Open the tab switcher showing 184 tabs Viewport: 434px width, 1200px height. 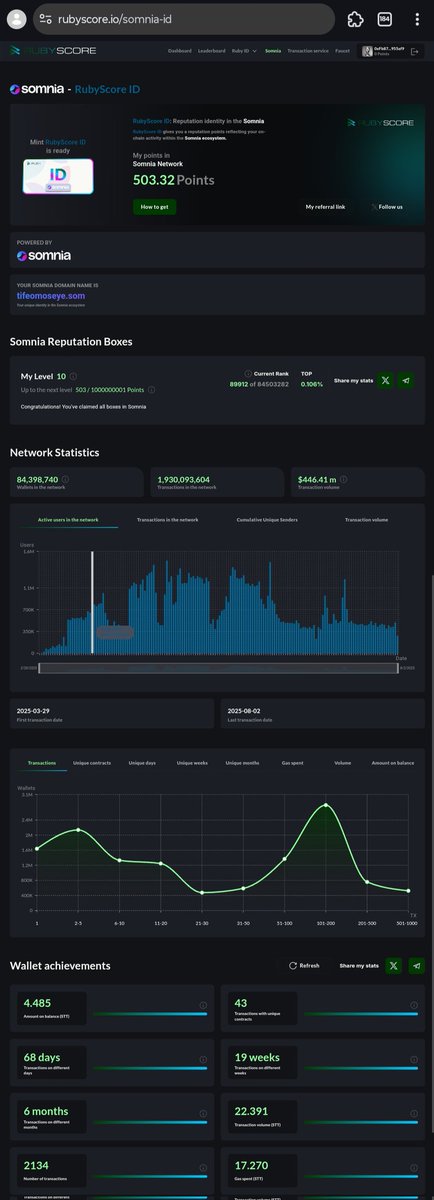[384, 19]
